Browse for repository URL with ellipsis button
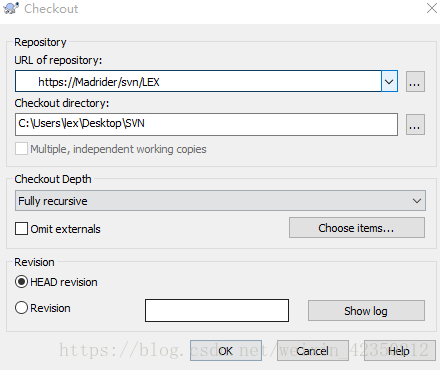This screenshot has width=440, height=370. point(415,81)
